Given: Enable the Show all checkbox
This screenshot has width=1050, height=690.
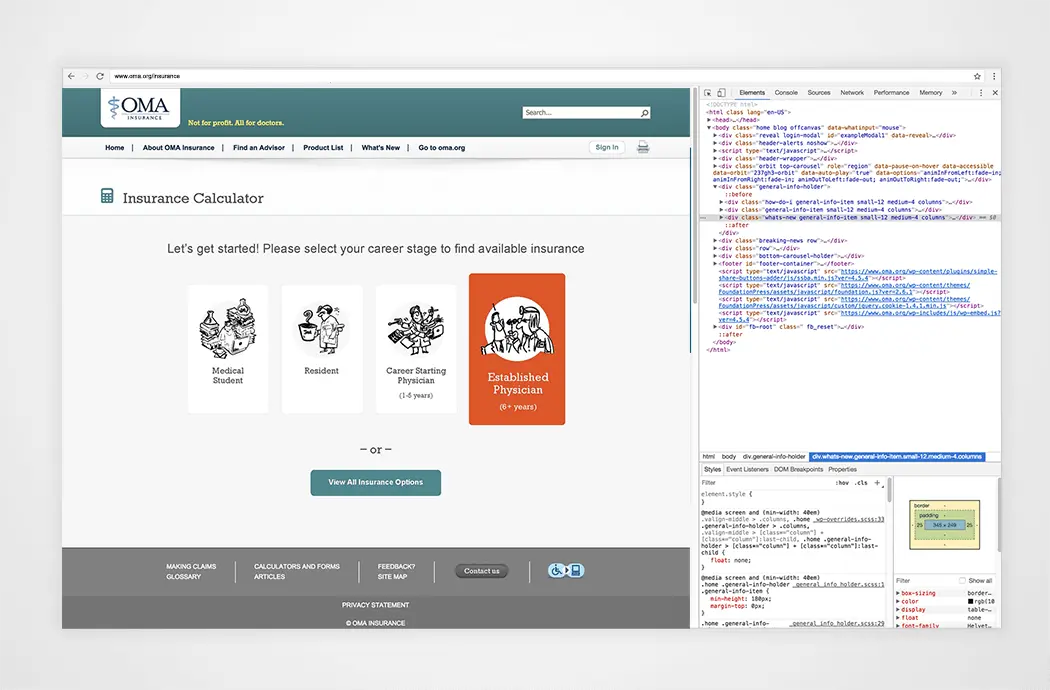Looking at the screenshot, I should click(x=962, y=581).
